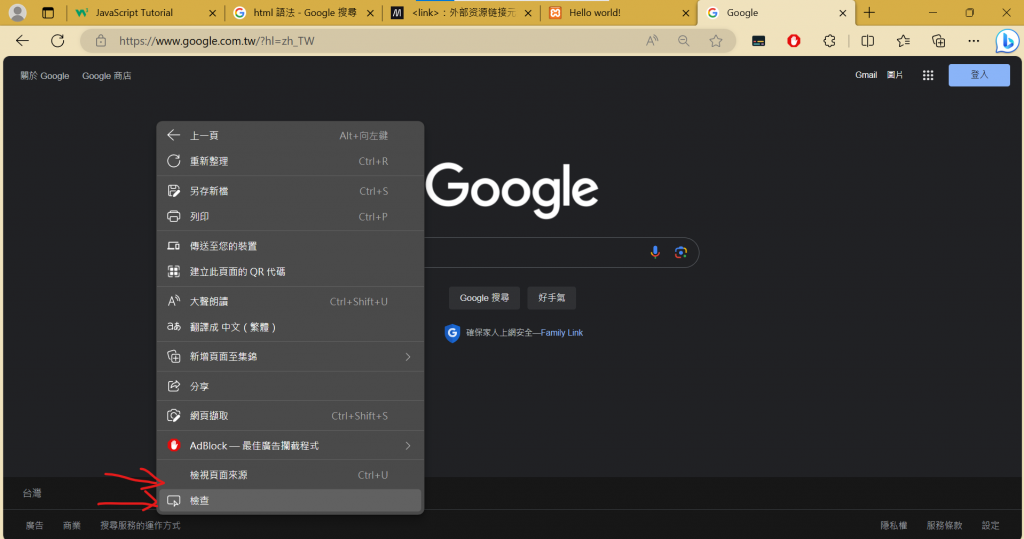
Task: Switch to the JavaScript Tutorial tab
Action: pos(144,12)
